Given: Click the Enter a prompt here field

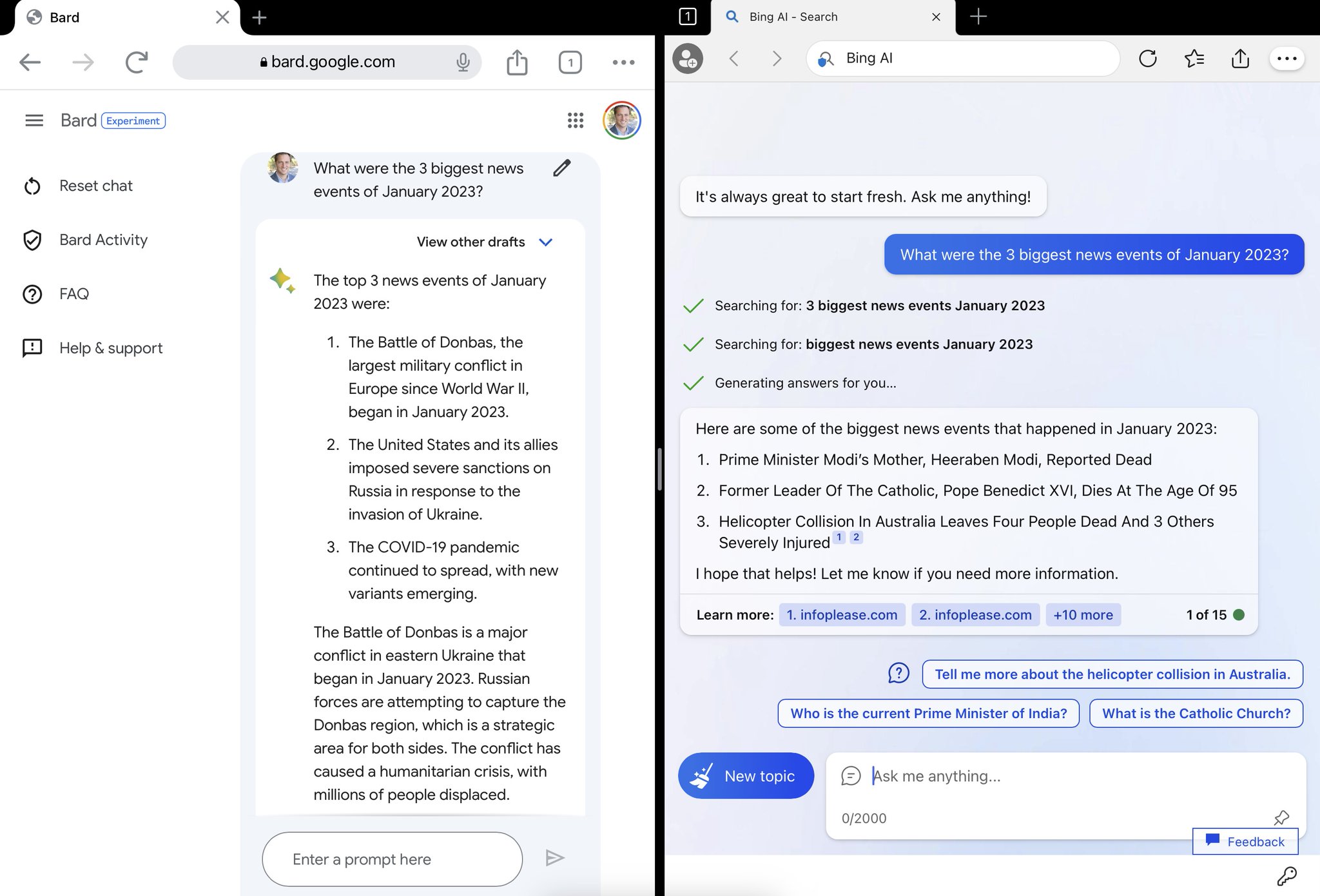Looking at the screenshot, I should click(392, 859).
